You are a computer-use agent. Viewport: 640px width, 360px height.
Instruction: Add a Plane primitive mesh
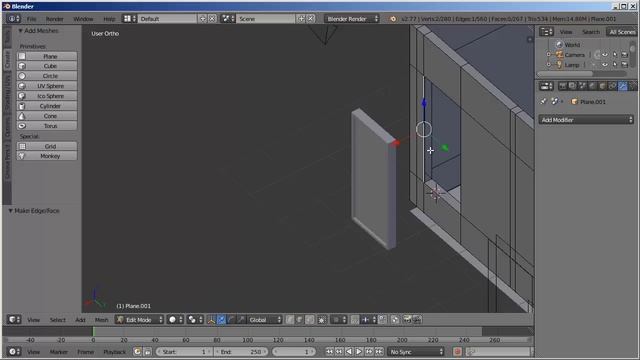tap(47, 56)
